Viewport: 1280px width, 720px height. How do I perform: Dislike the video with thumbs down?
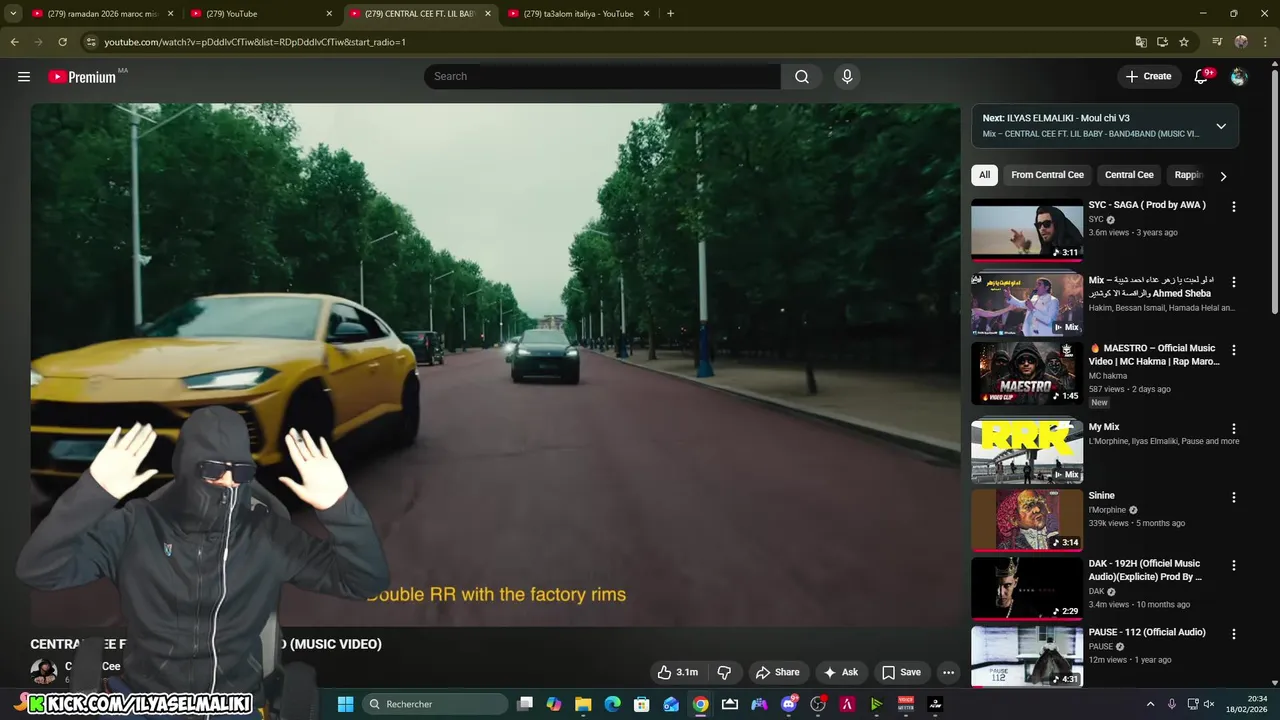[725, 672]
